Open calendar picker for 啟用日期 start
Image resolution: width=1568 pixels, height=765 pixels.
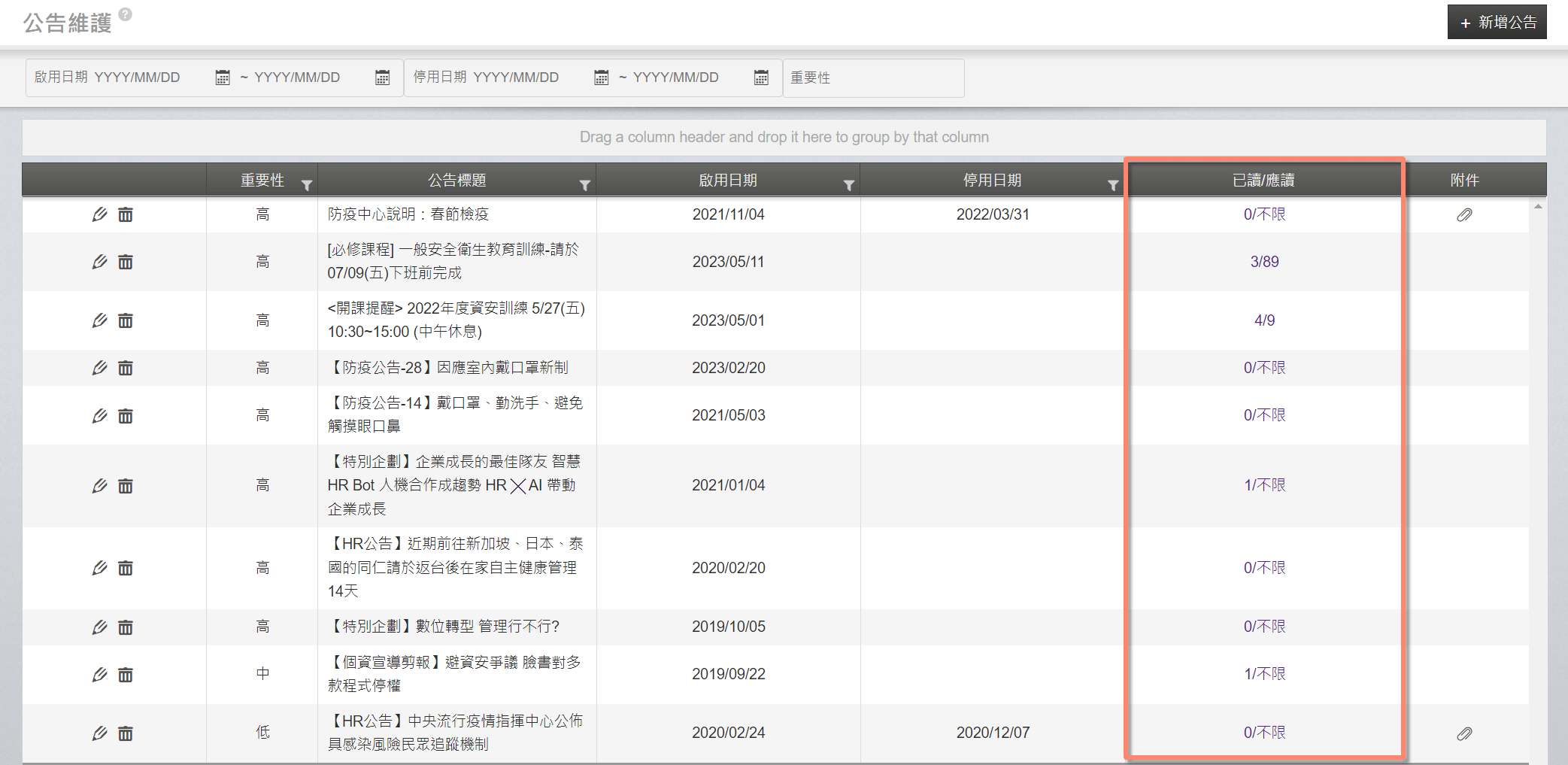(x=223, y=77)
